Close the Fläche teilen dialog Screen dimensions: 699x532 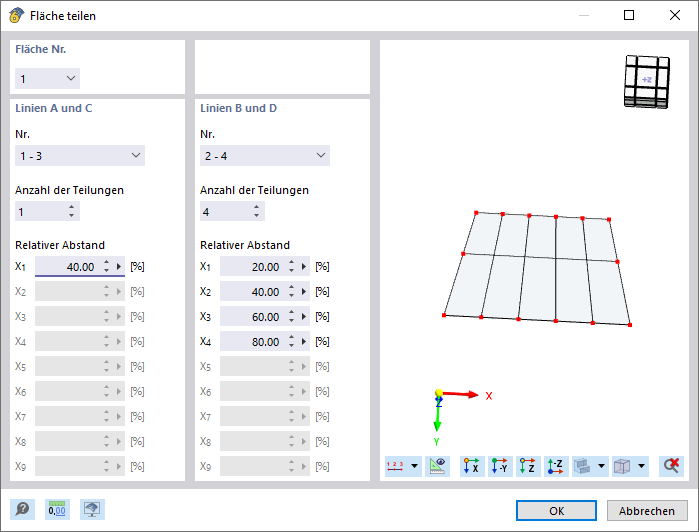coord(675,15)
